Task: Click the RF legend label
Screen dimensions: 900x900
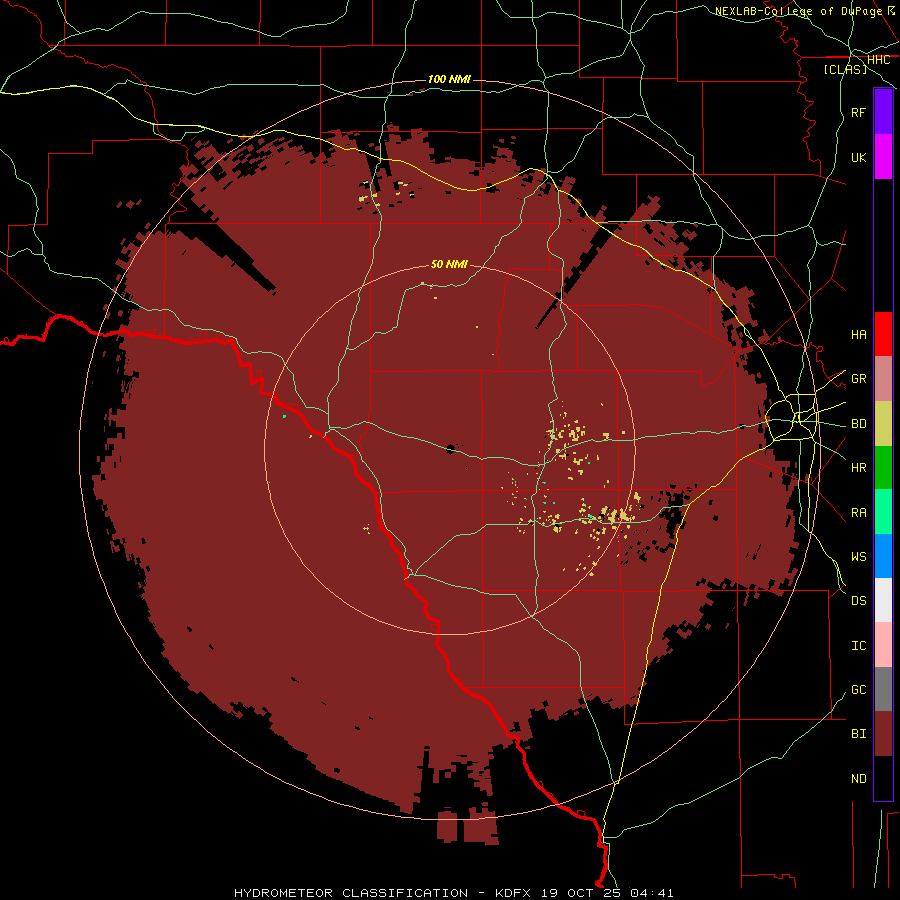Action: click(x=859, y=112)
